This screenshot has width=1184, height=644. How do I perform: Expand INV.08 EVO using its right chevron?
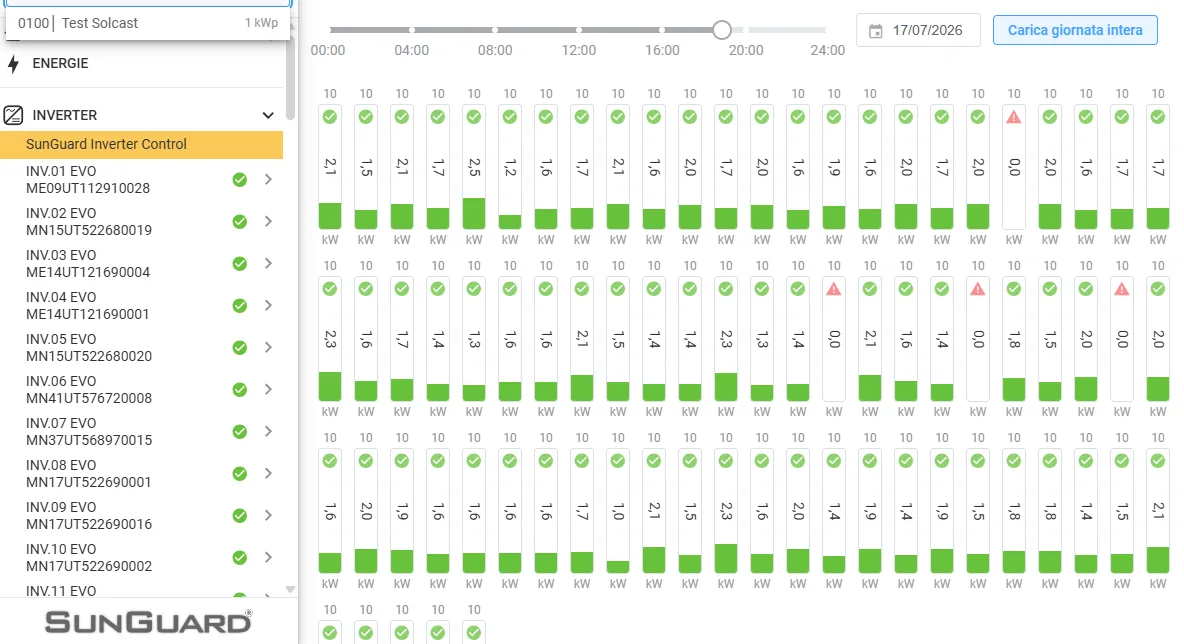268,473
